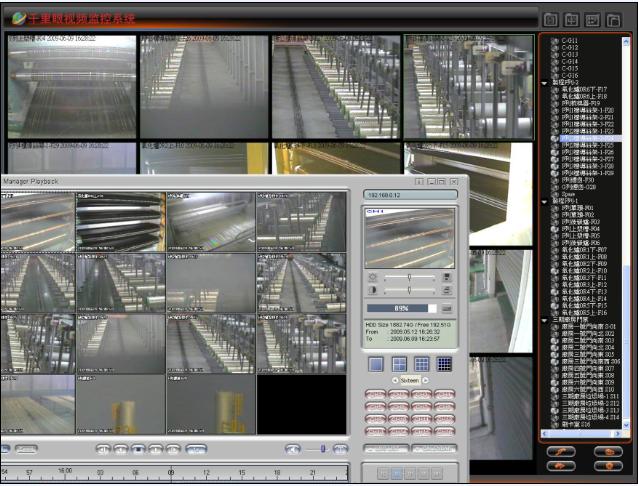Select the tree row ending in F16

tap(584, 313)
